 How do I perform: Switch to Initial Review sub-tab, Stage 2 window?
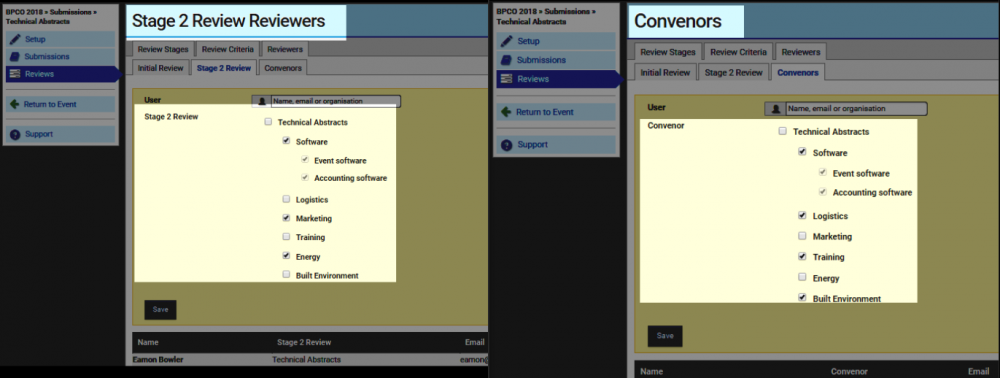160,68
